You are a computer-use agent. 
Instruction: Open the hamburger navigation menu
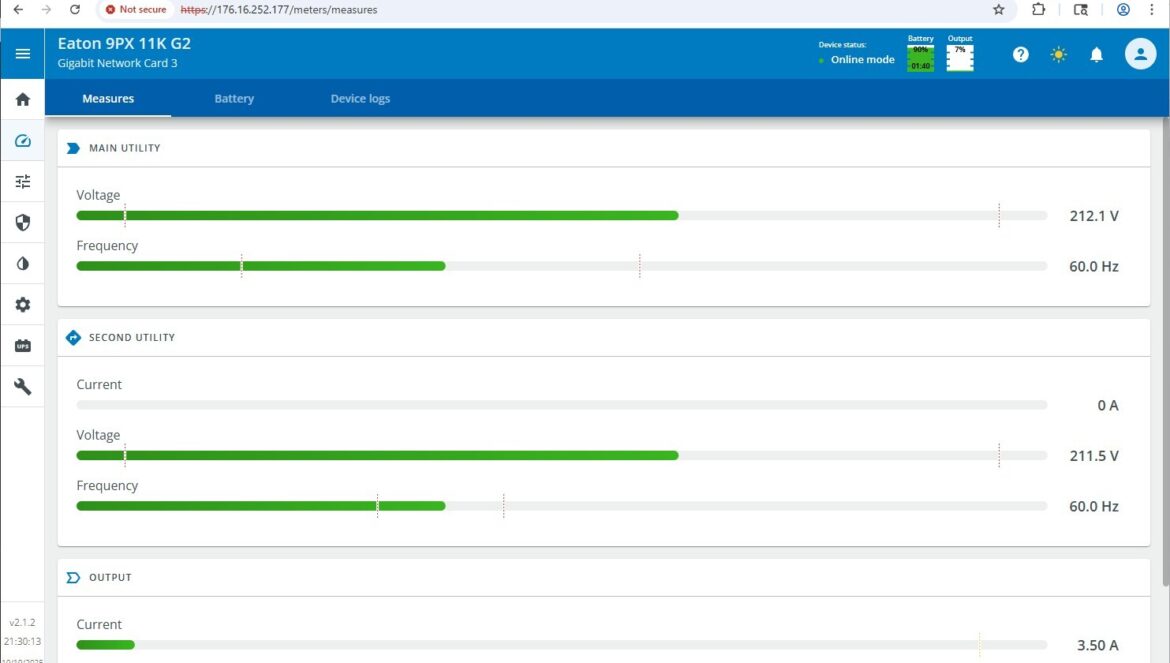click(x=22, y=54)
